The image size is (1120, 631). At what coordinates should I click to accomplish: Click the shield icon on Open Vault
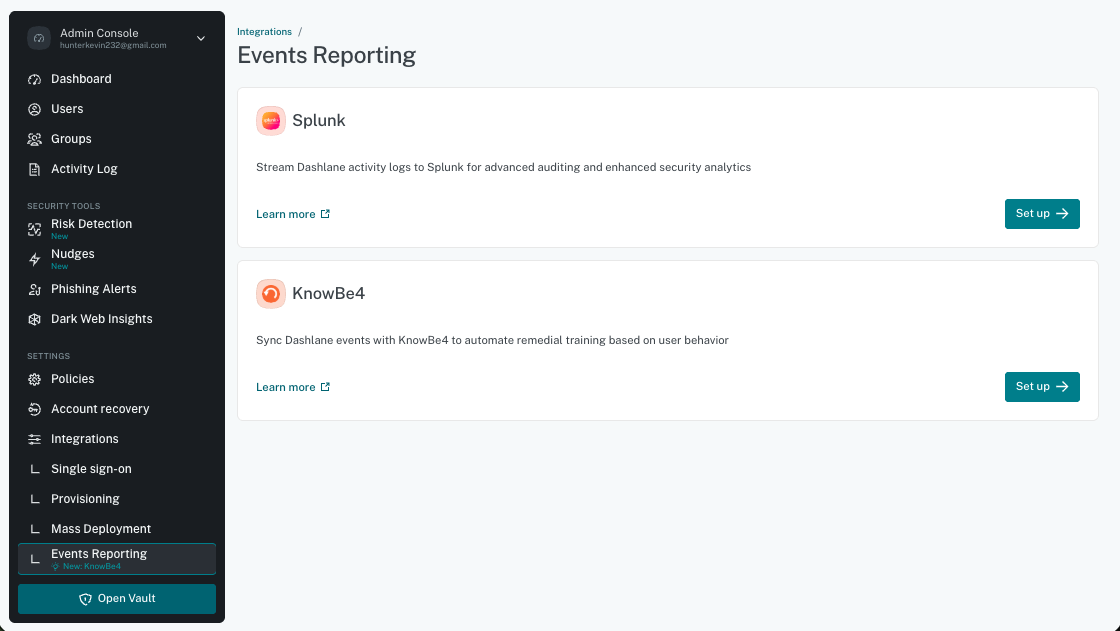[x=86, y=599]
